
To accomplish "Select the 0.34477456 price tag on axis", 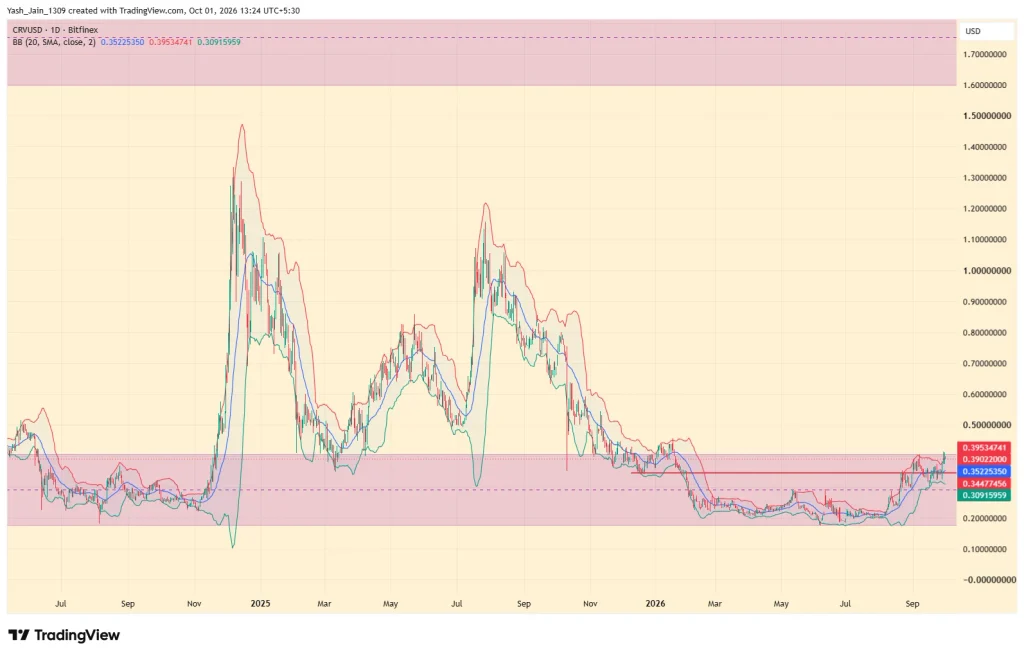I will [x=984, y=483].
